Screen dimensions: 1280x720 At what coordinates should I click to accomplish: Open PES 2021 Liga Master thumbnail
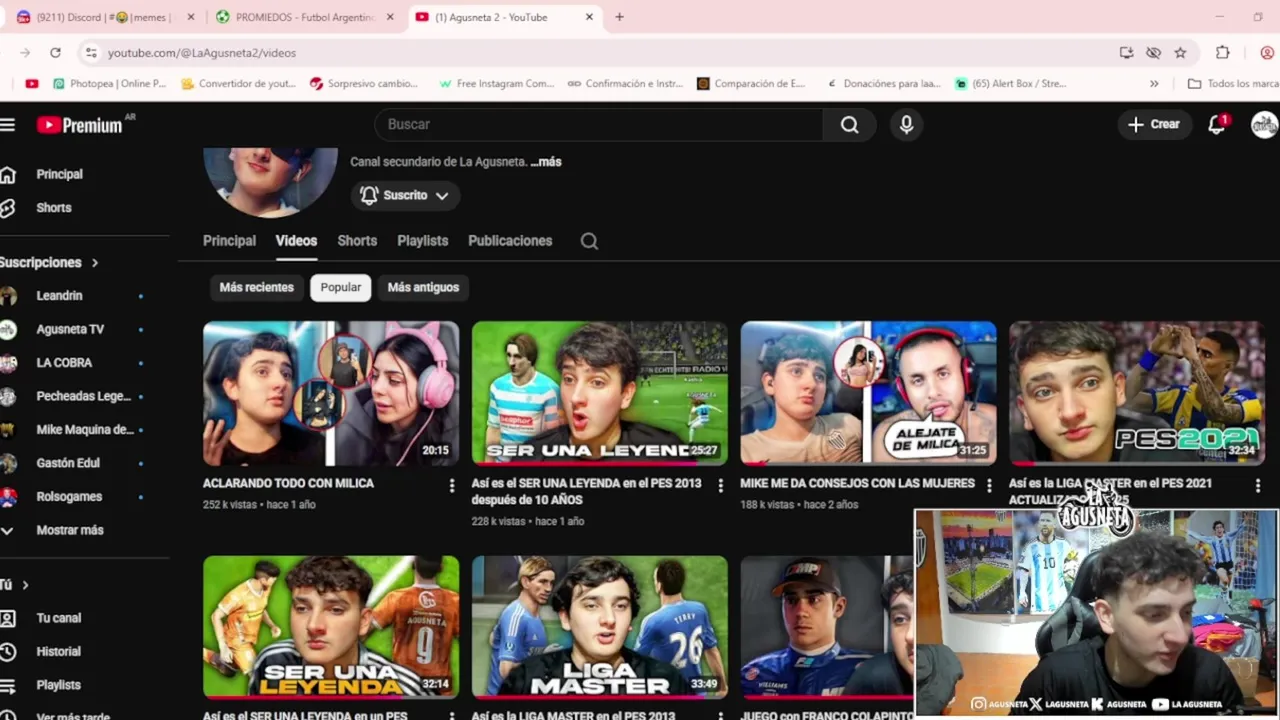point(1137,393)
